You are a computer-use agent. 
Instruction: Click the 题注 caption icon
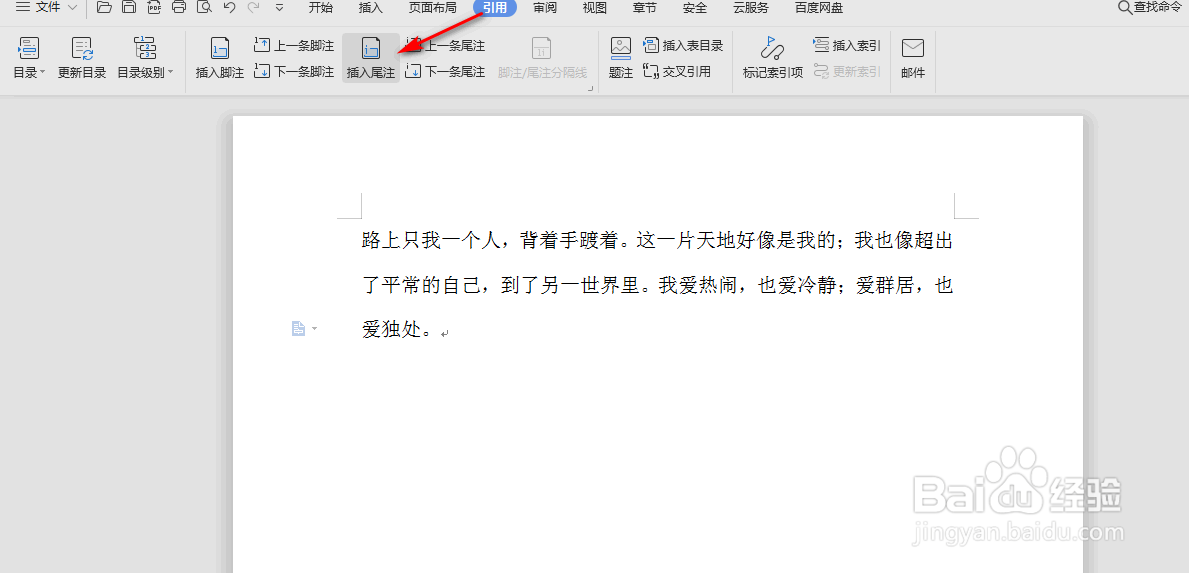click(621, 48)
